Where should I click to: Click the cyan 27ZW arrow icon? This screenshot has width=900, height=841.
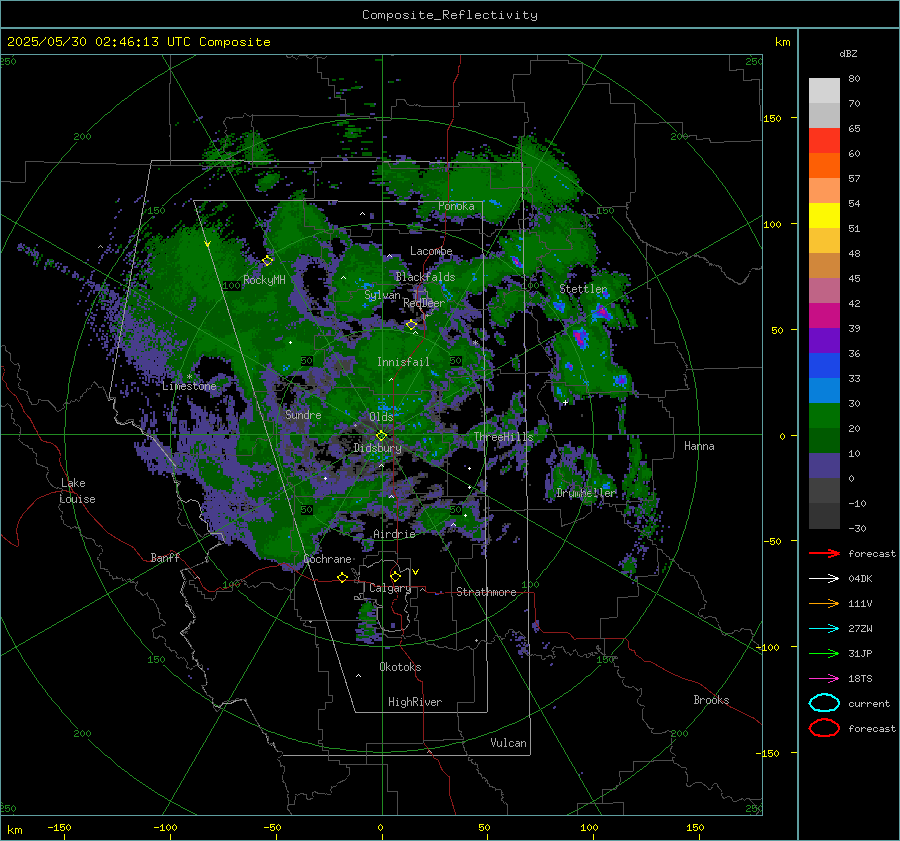pyautogui.click(x=824, y=628)
